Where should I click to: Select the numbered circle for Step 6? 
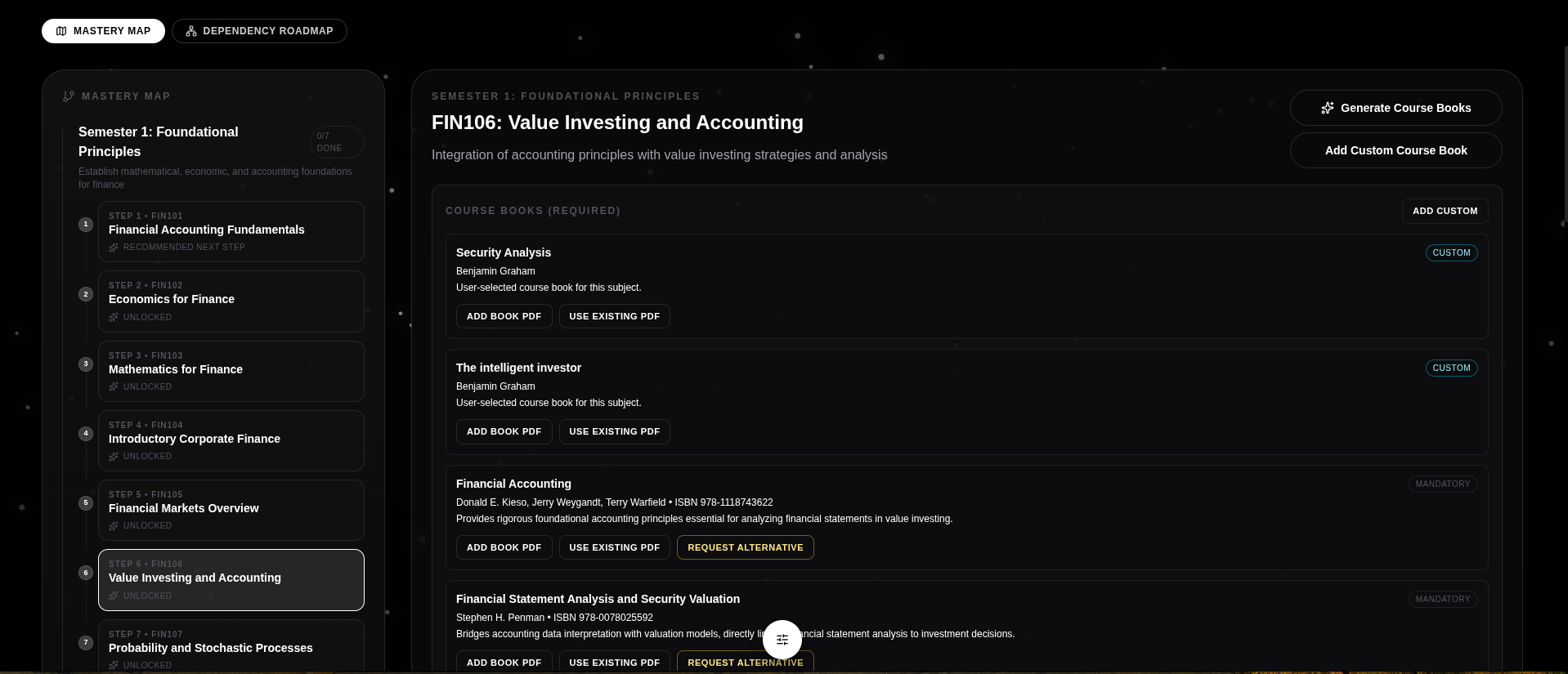coord(86,573)
